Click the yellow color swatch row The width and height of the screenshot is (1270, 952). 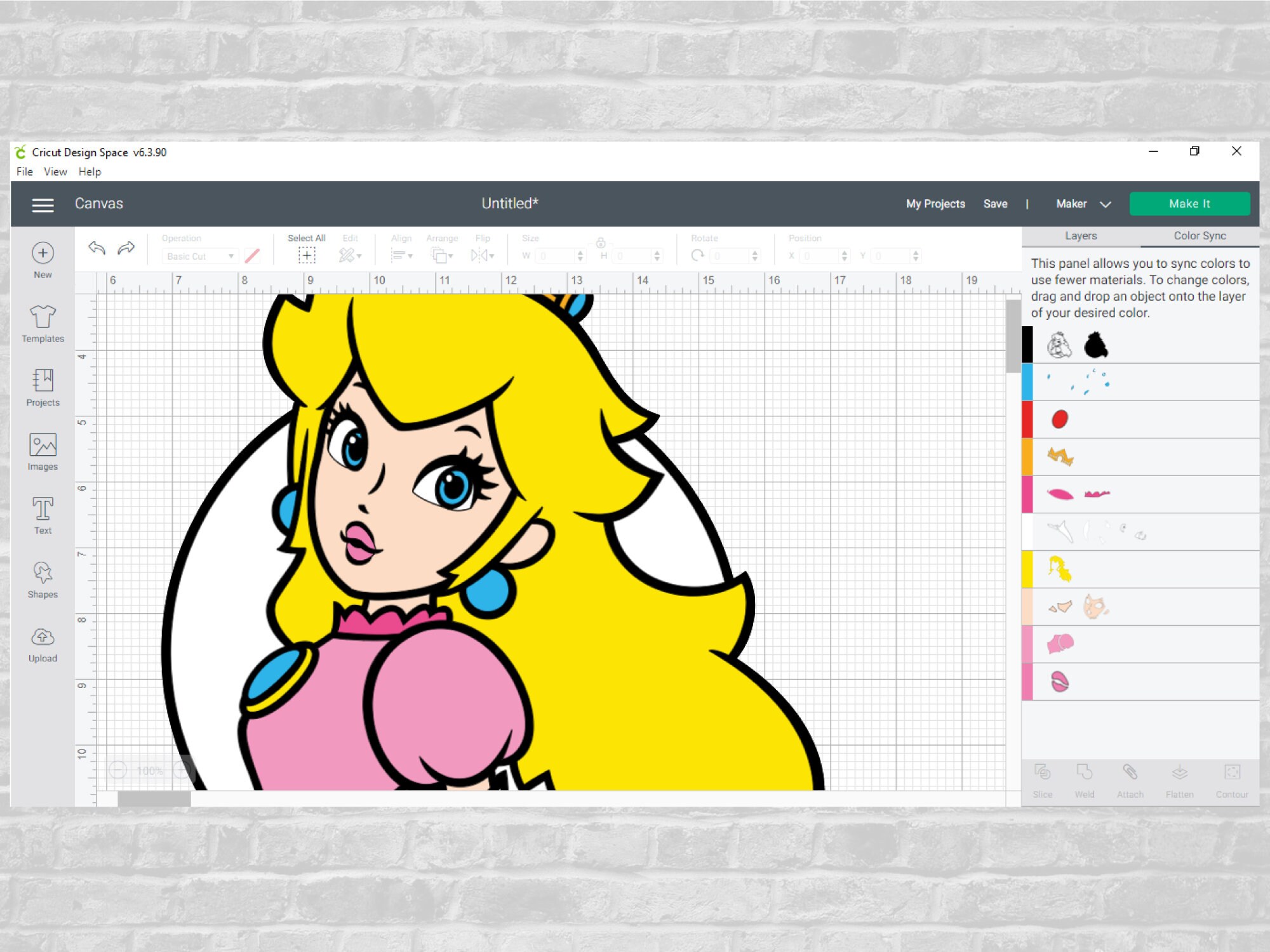pyautogui.click(x=1140, y=569)
